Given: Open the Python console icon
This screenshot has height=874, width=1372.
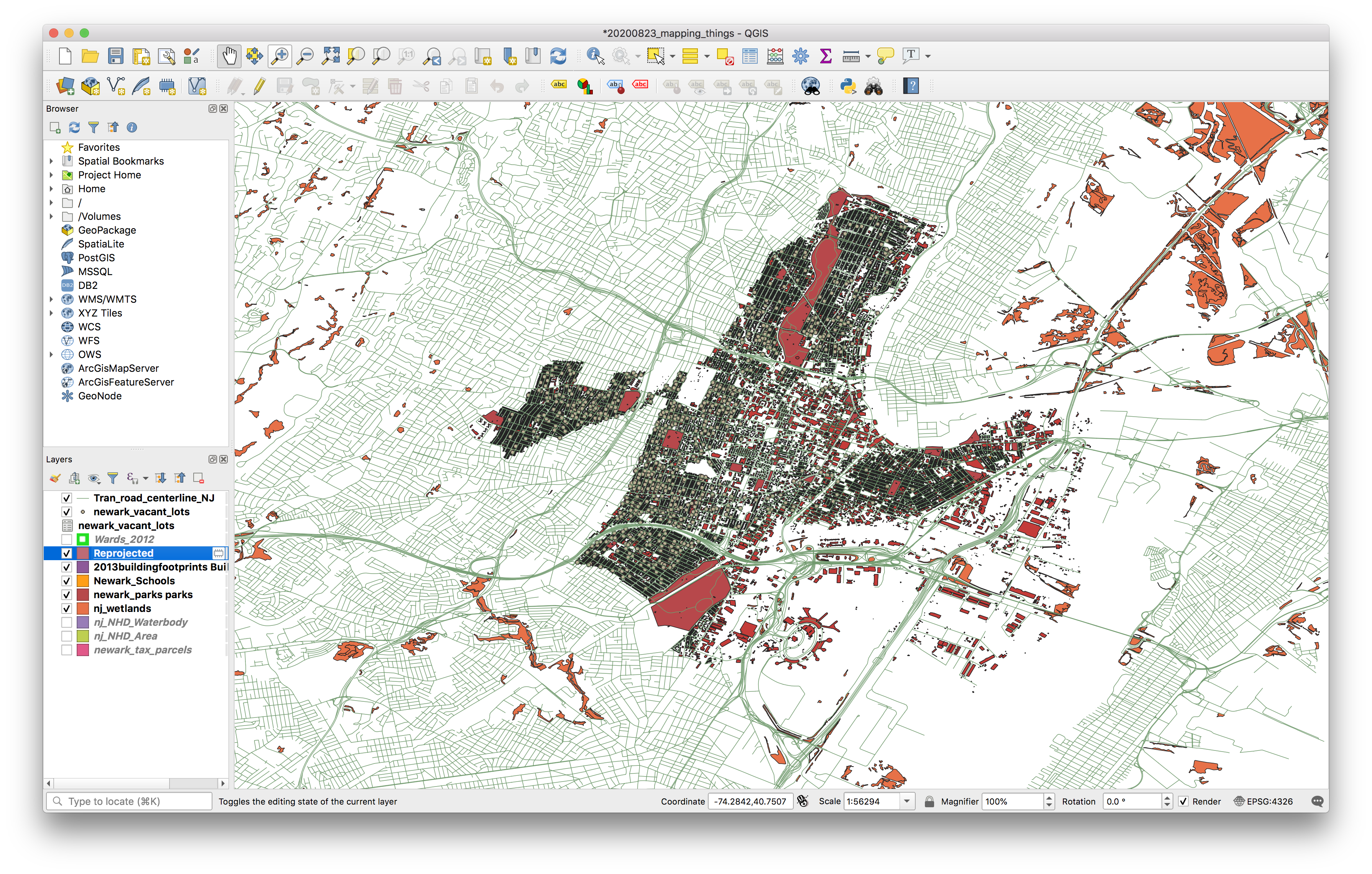Looking at the screenshot, I should pos(848,86).
